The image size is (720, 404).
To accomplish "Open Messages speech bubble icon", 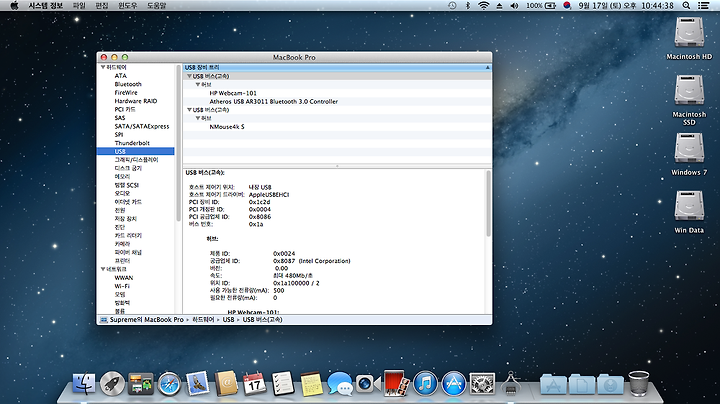I will click(x=340, y=384).
